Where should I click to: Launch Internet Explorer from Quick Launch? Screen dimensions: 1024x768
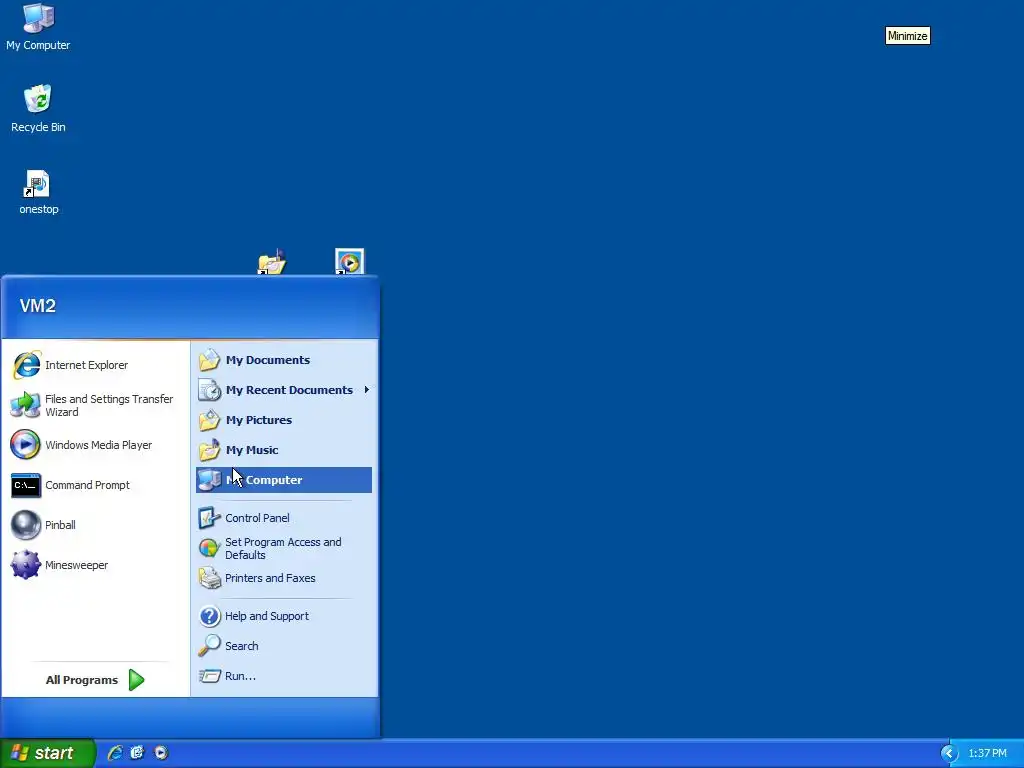click(x=115, y=753)
